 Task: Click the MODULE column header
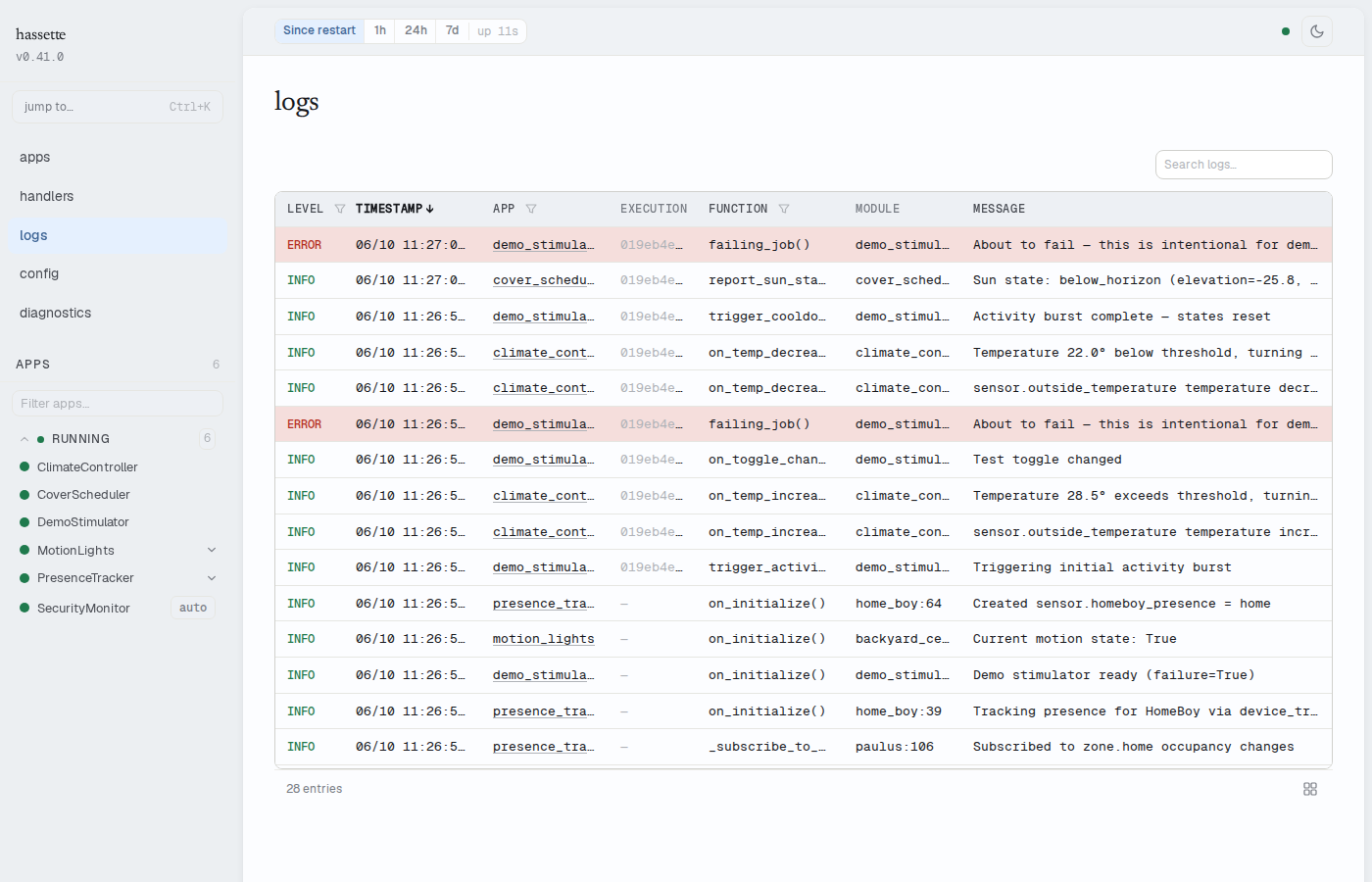pyautogui.click(x=877, y=209)
